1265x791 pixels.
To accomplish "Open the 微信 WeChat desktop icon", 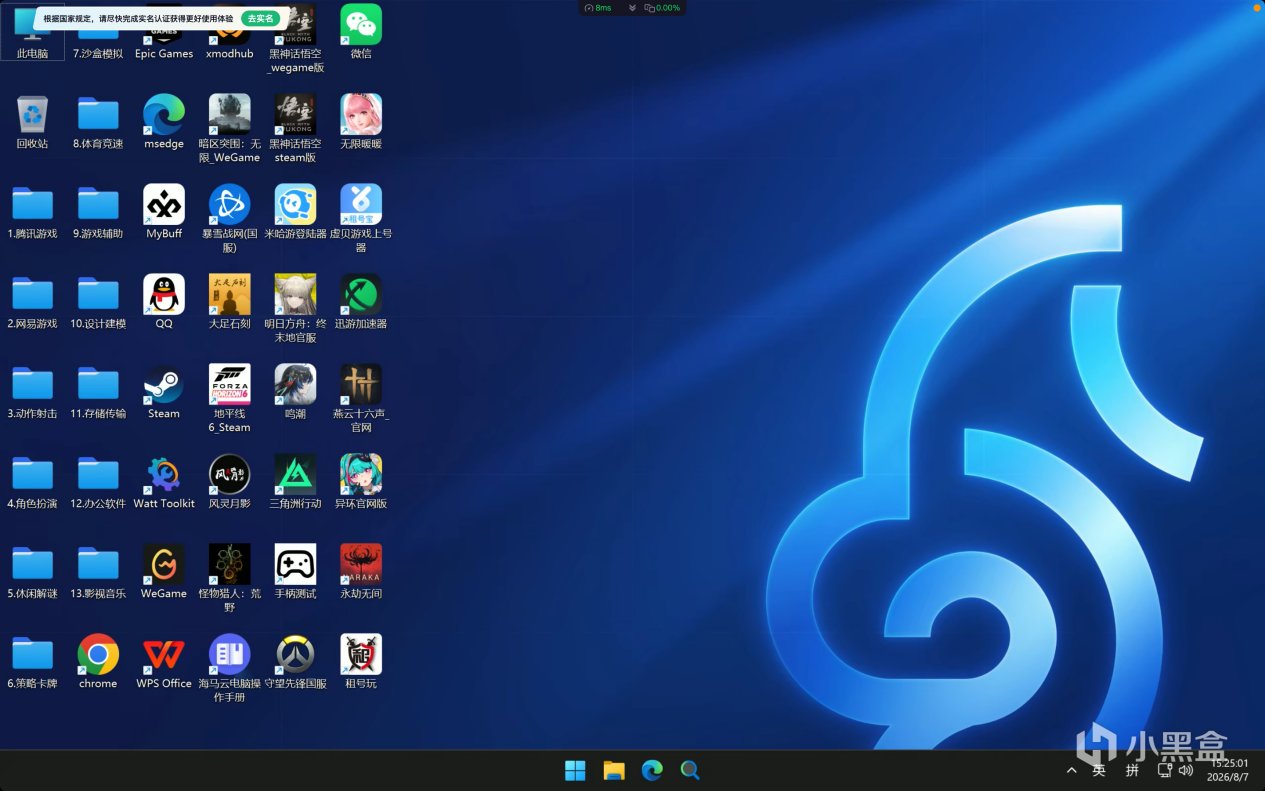I will click(x=361, y=26).
